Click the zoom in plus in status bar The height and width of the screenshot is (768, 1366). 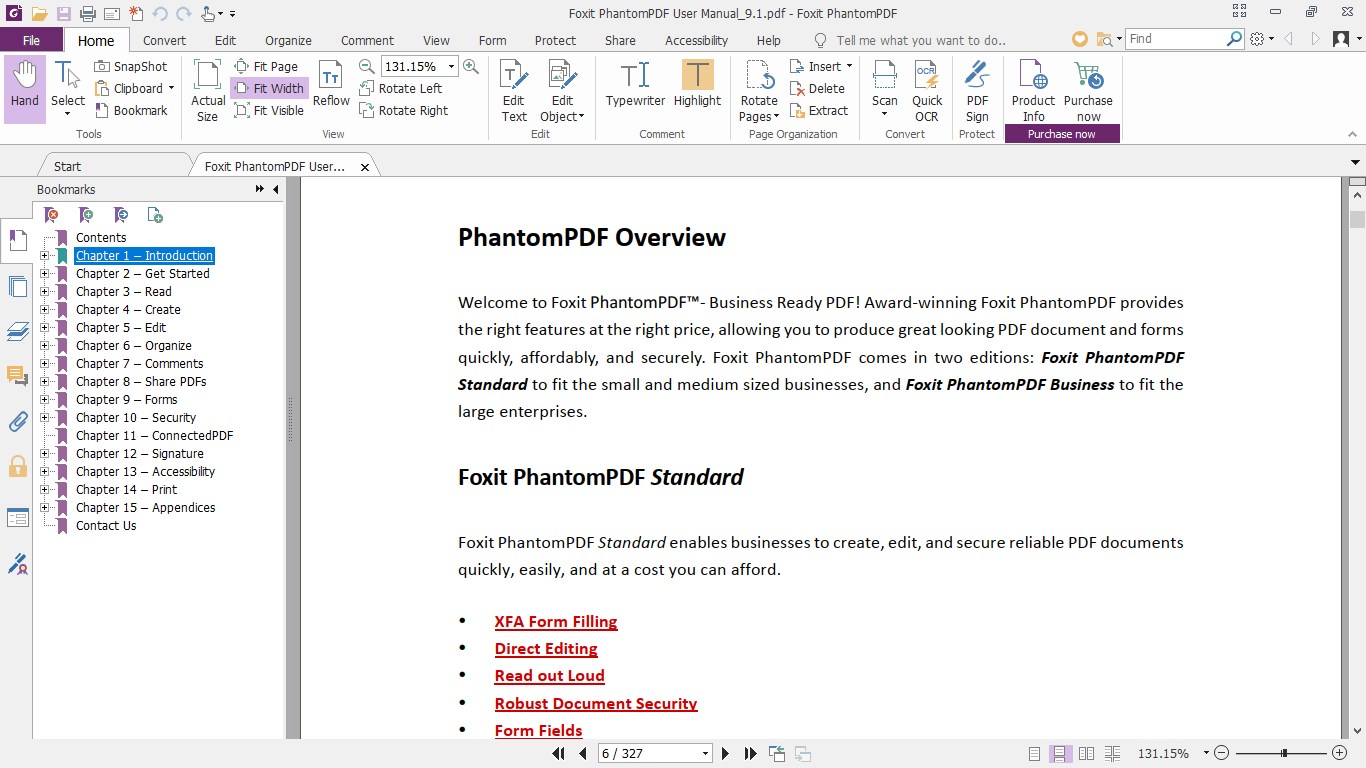click(x=1340, y=753)
